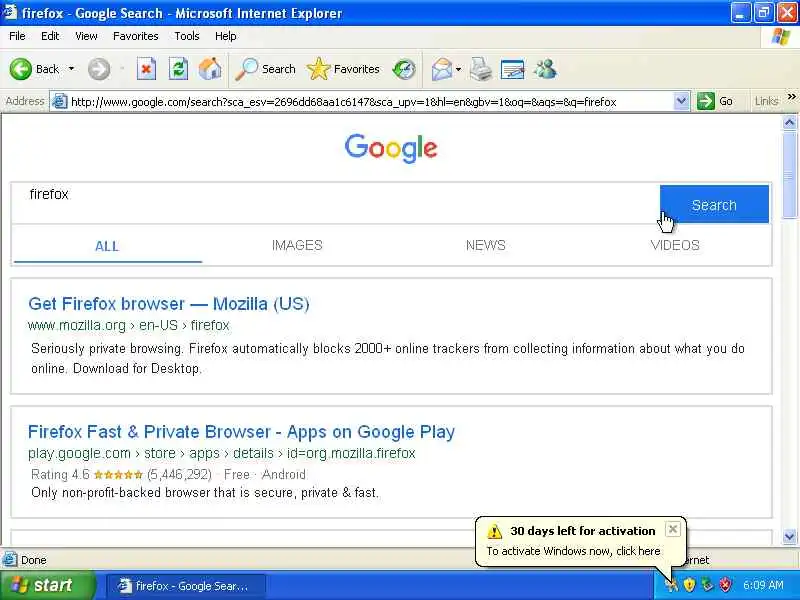Click the Windows flag logo in the menu bar corner
Viewport: 800px width, 600px height.
[x=781, y=37]
